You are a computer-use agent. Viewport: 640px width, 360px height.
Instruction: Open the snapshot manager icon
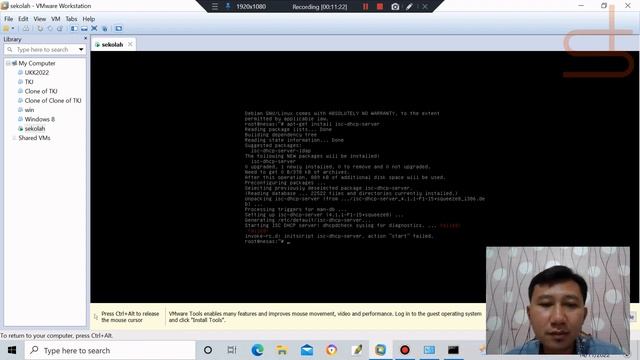(60, 29)
